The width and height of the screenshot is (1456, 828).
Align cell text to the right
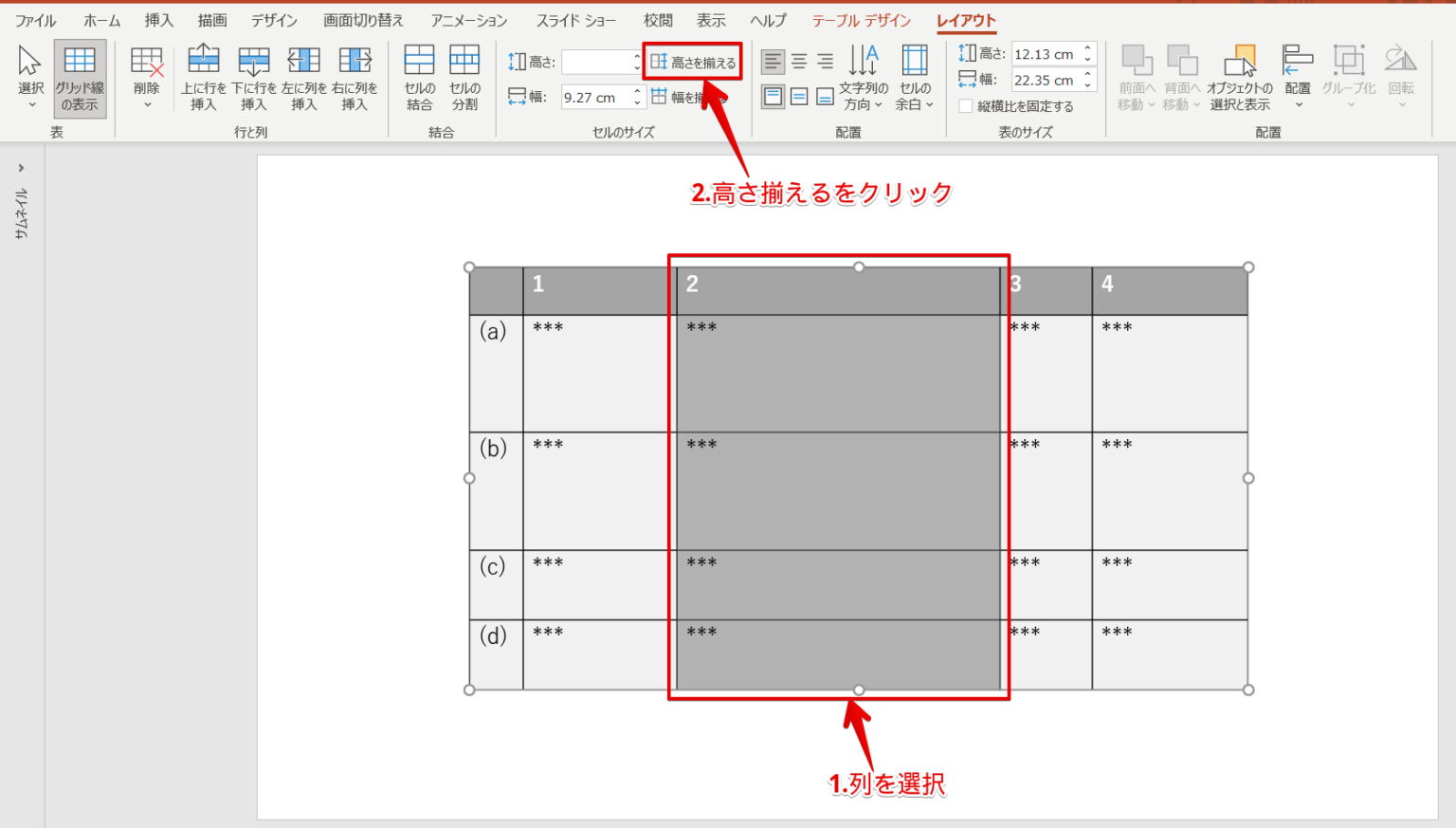(825, 62)
